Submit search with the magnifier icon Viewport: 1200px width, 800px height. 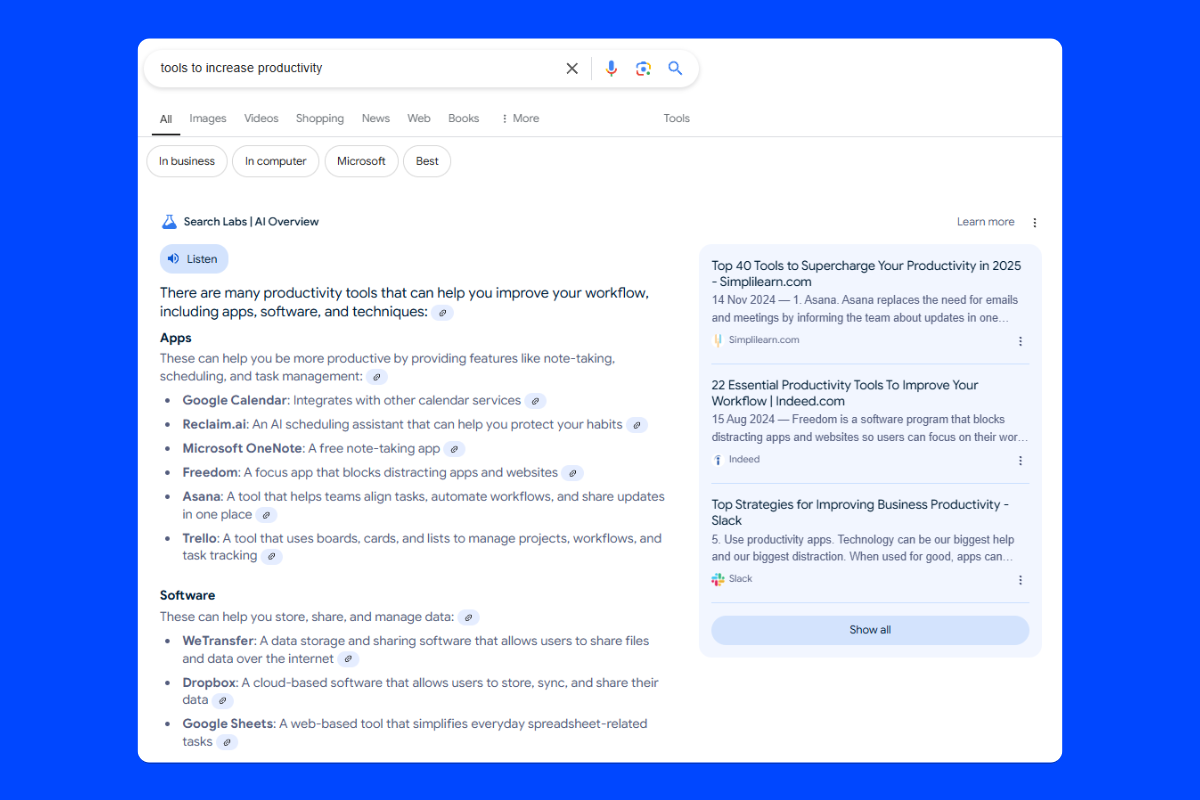tap(675, 68)
